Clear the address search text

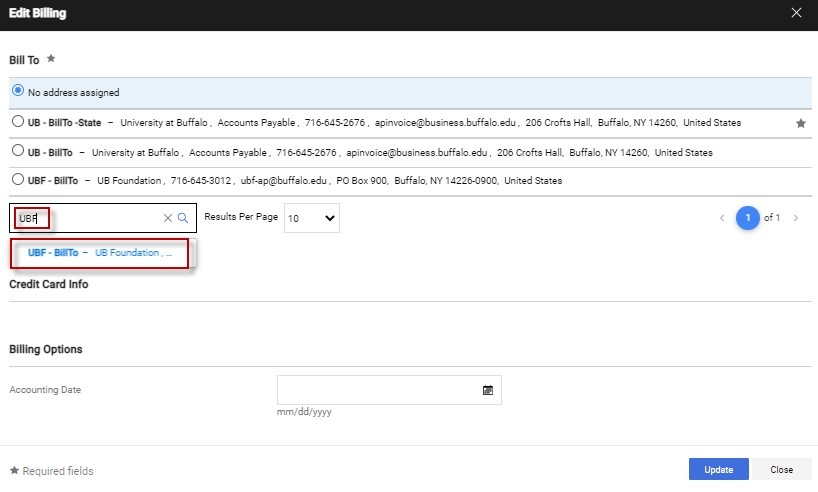(x=168, y=218)
